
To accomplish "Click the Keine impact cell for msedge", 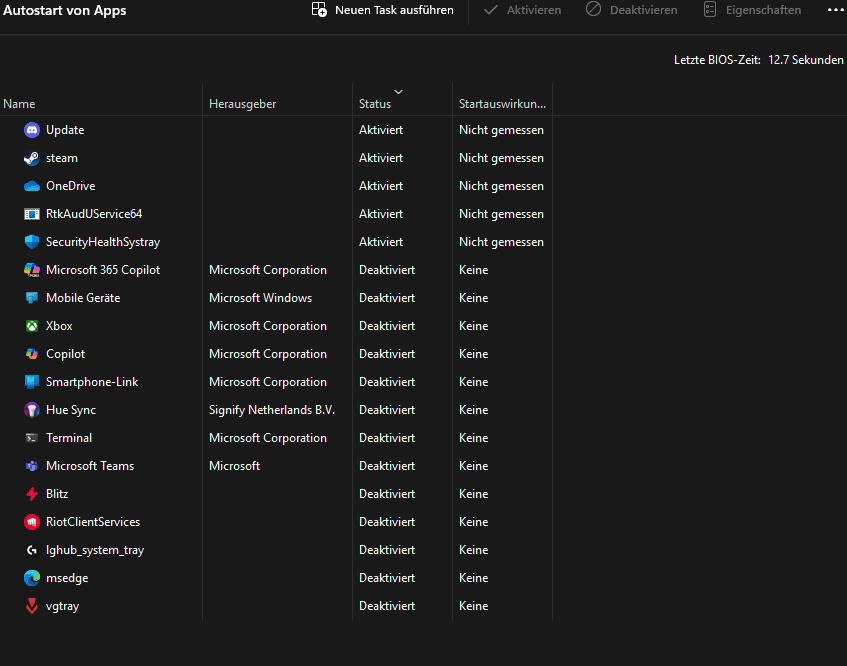I will 474,578.
